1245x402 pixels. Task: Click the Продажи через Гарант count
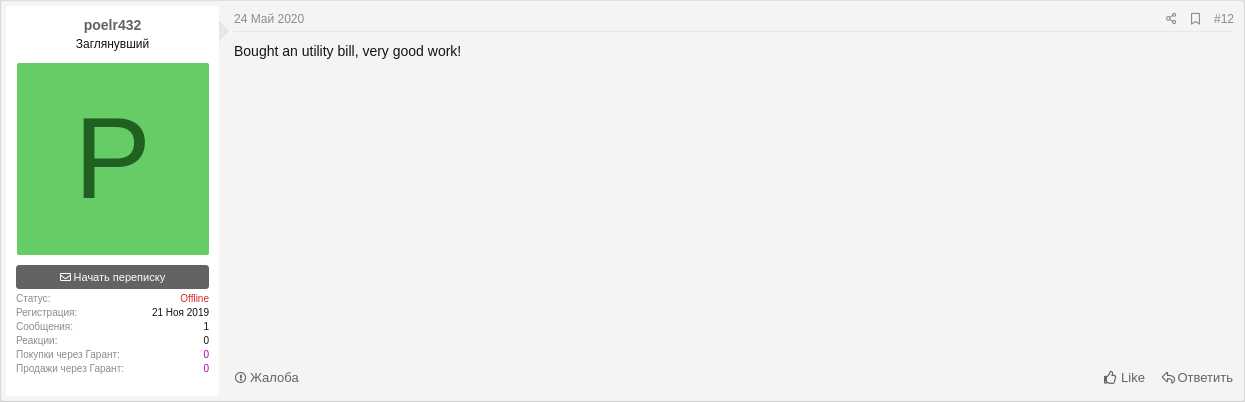coord(206,369)
